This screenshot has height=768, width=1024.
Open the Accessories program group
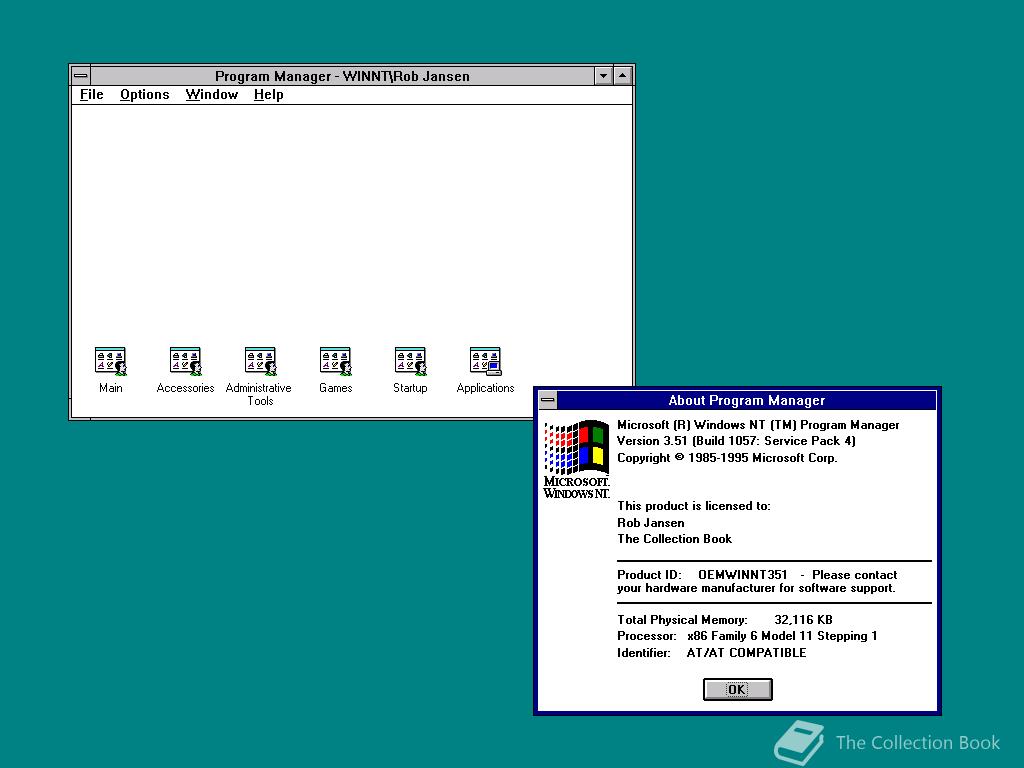(184, 360)
